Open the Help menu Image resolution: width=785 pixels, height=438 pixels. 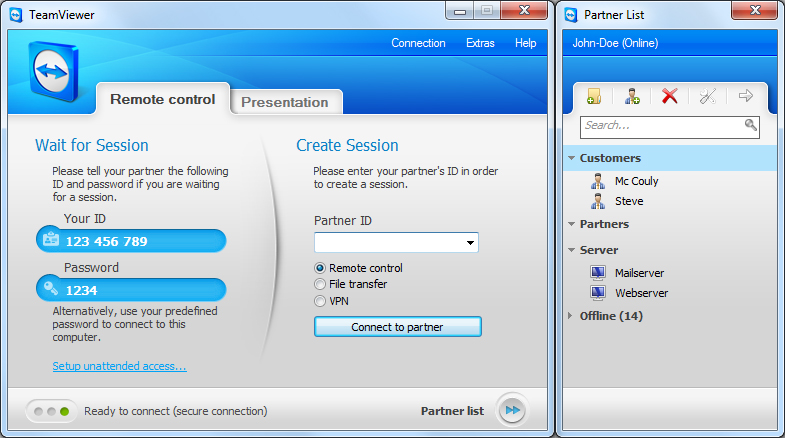(x=525, y=43)
